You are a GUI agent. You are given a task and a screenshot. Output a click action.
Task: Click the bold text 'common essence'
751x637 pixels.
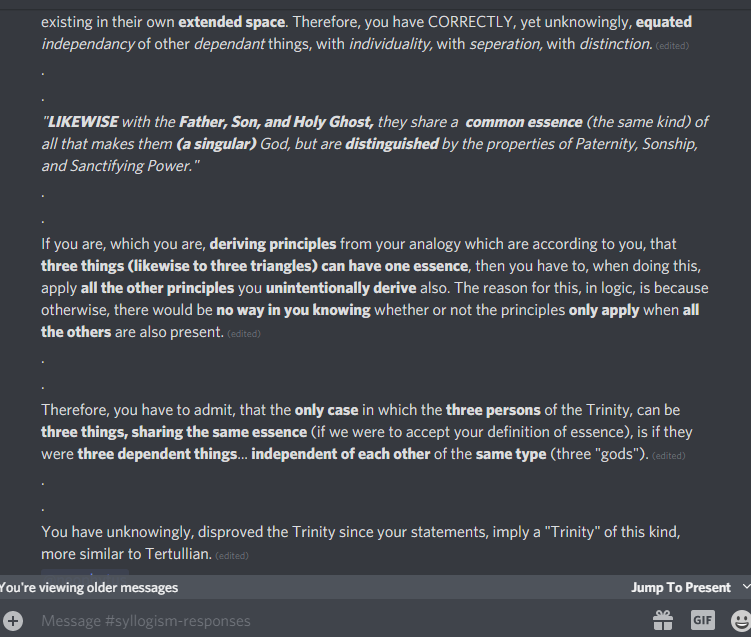[524, 122]
